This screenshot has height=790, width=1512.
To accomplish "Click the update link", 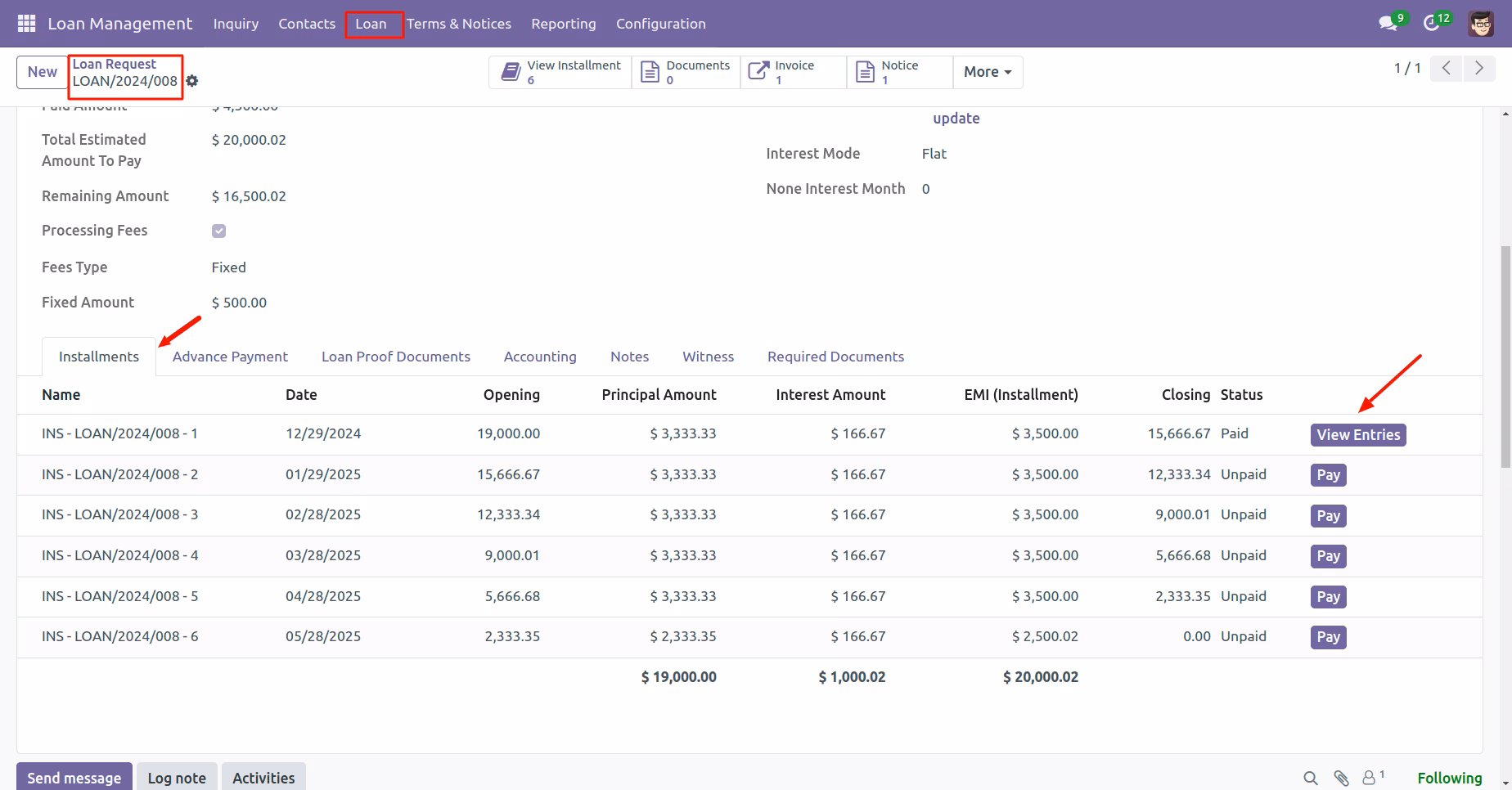I will [956, 119].
